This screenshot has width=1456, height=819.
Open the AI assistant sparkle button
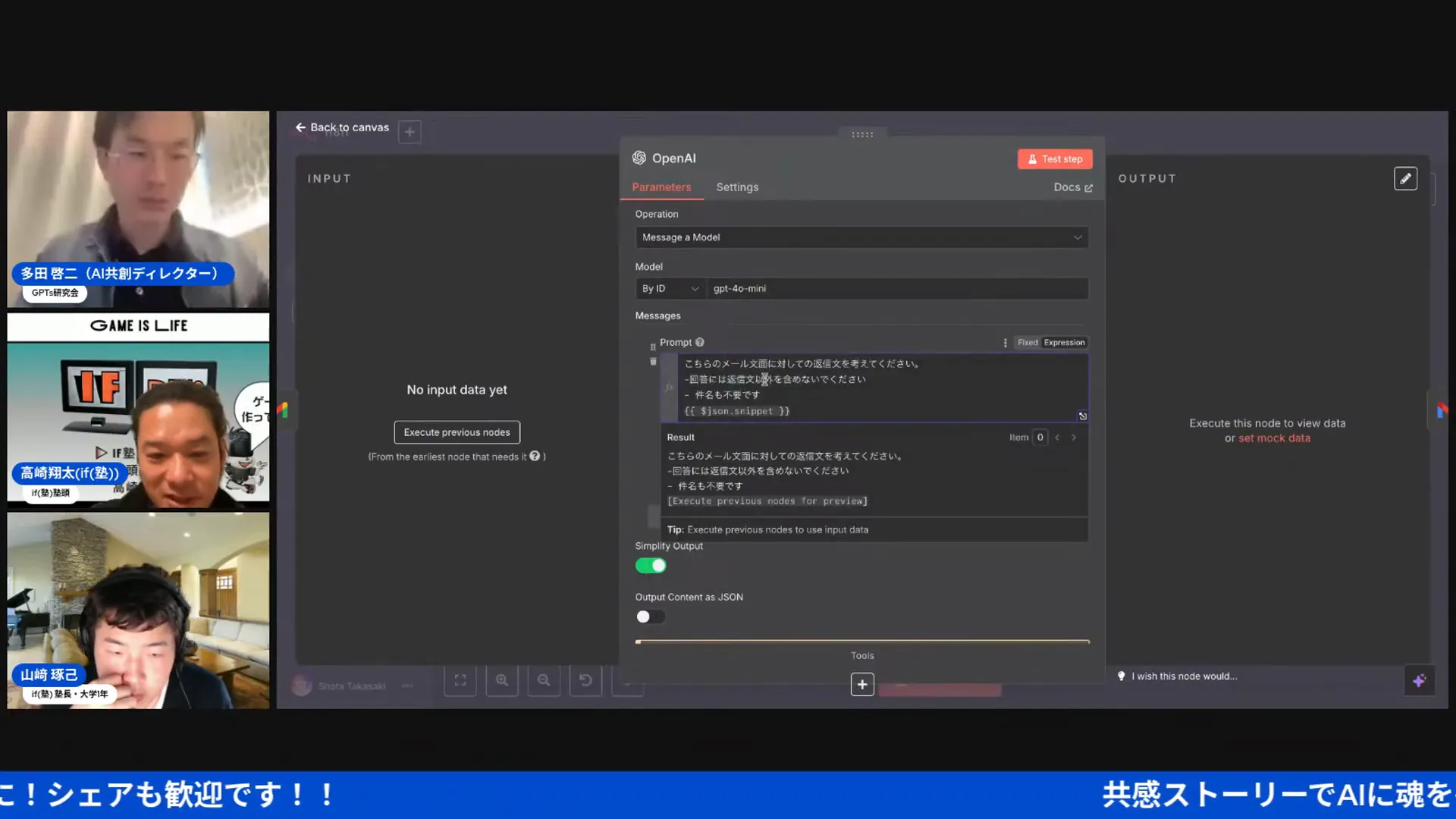click(1419, 681)
